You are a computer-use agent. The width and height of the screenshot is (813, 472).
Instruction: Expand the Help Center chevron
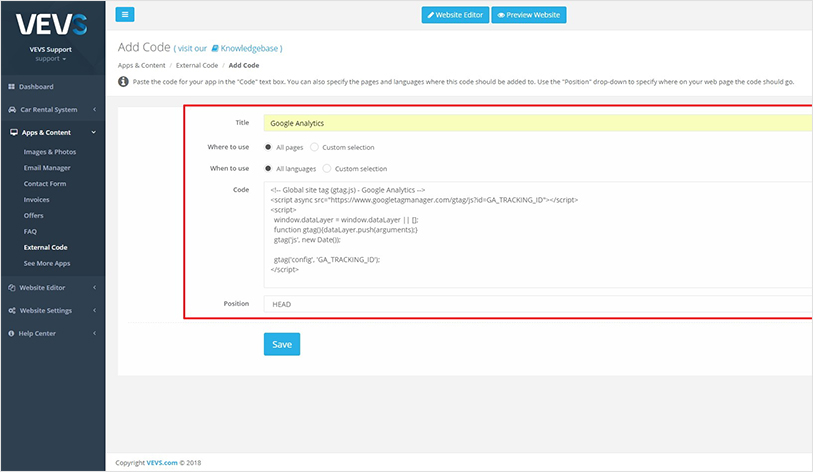coord(94,334)
